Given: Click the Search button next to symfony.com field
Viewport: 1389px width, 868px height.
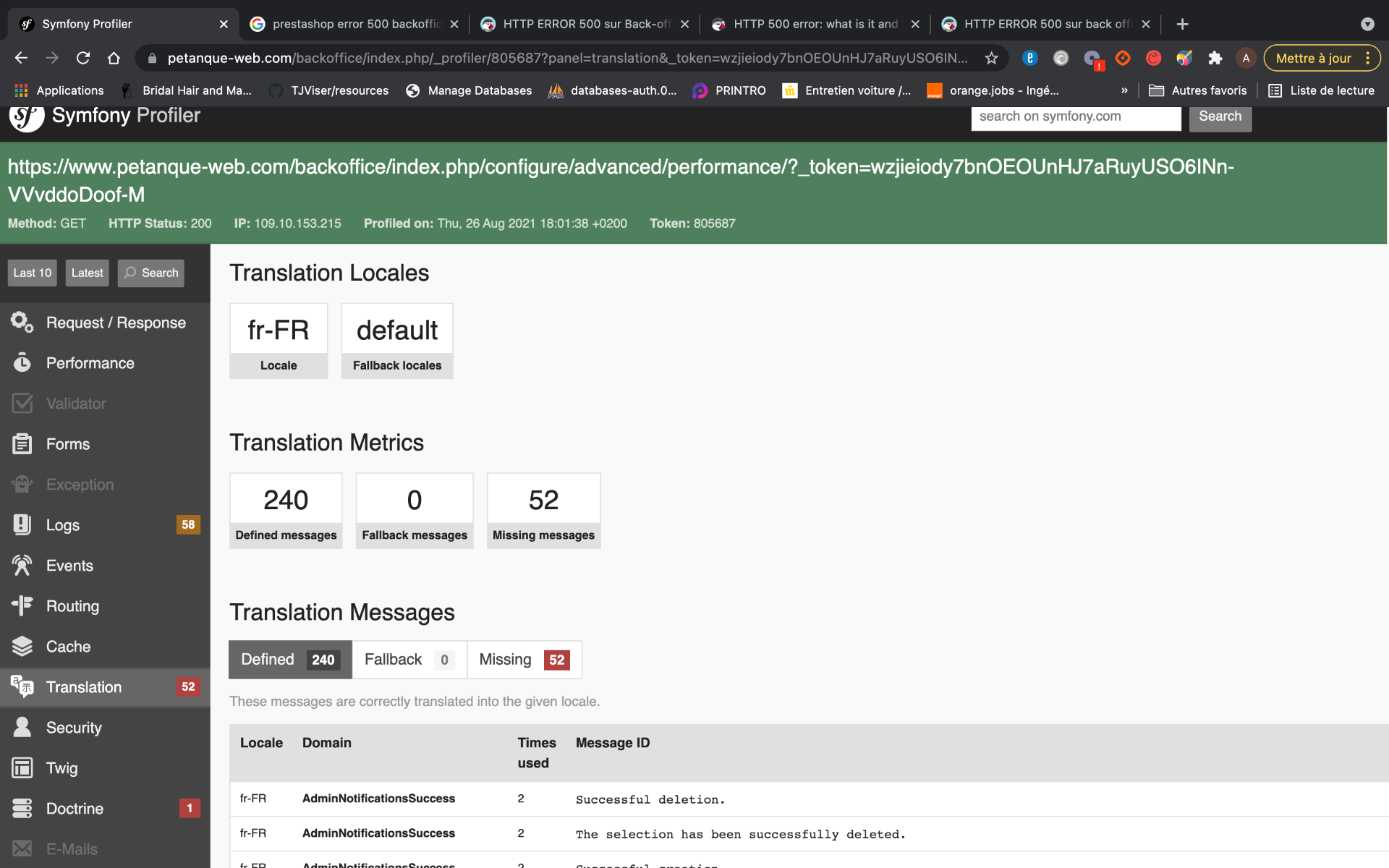Looking at the screenshot, I should [x=1220, y=117].
